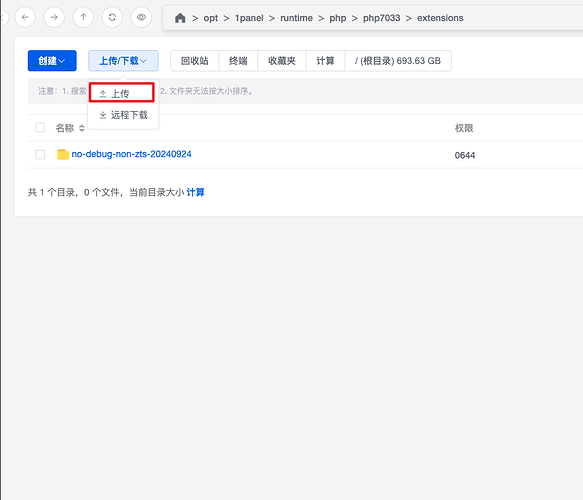Toggle hidden files with eye icon
The height and width of the screenshot is (500, 583).
point(141,17)
